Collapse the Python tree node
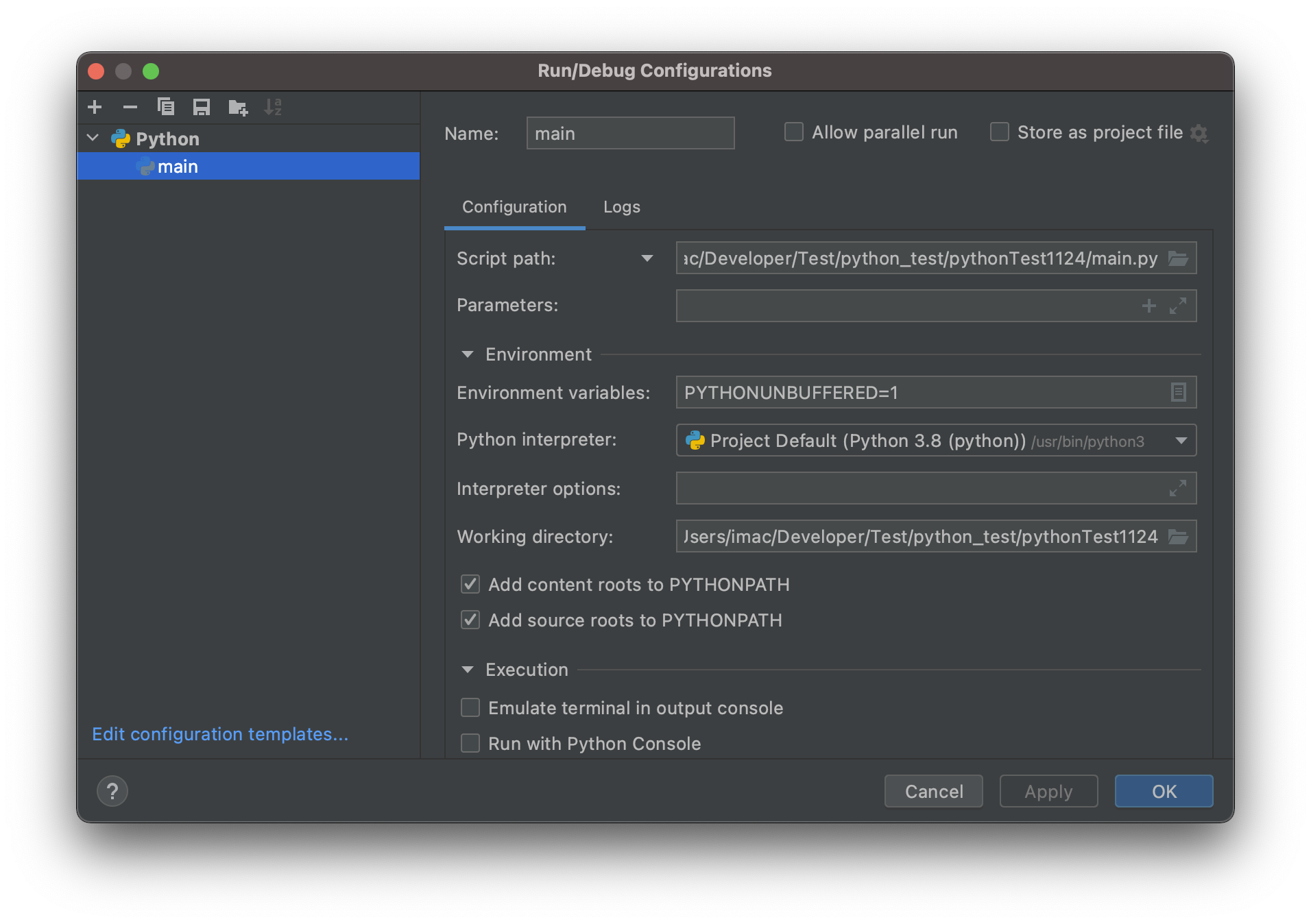The image size is (1311, 924). coord(93,138)
